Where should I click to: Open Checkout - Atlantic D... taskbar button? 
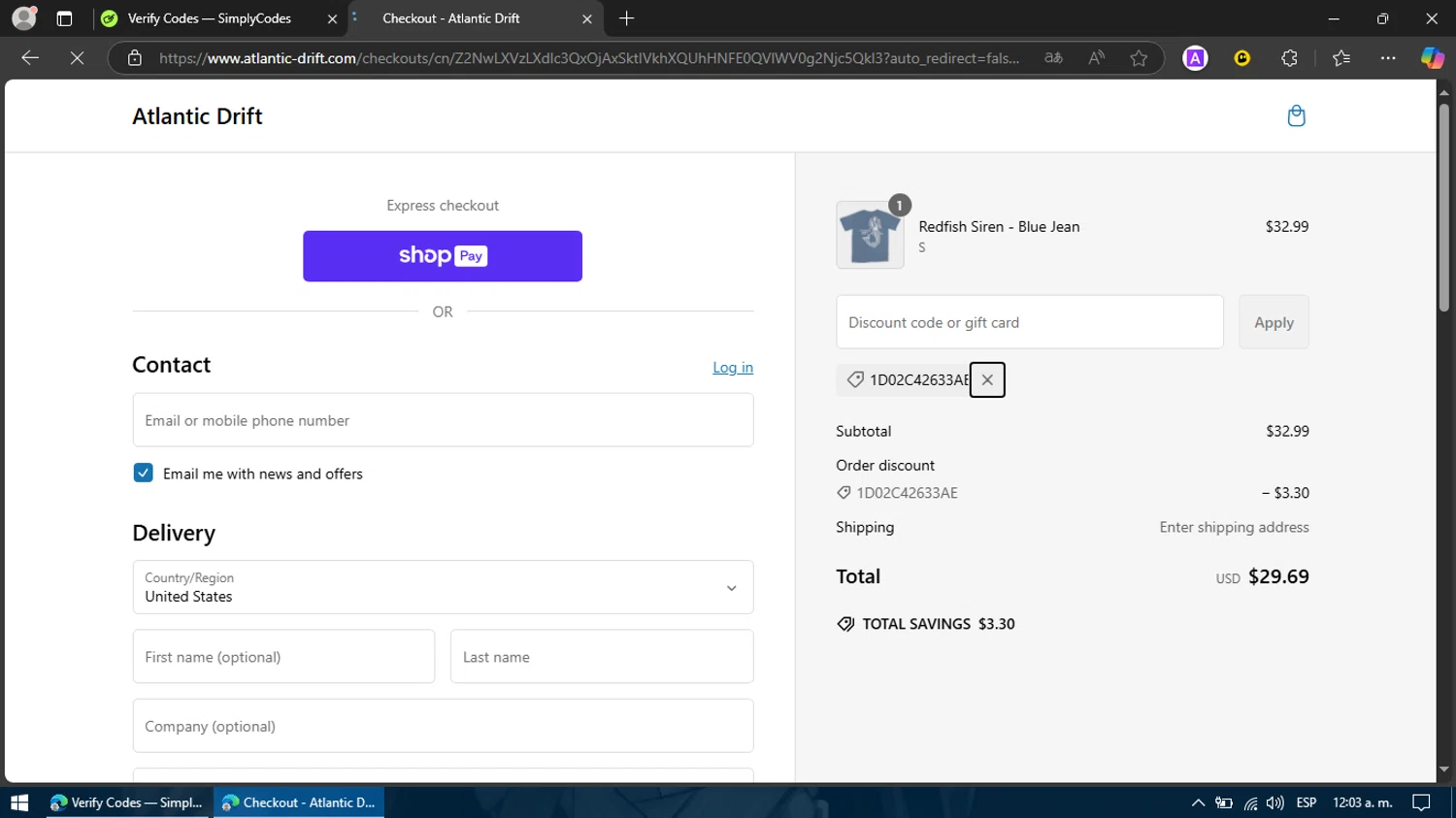pos(299,802)
